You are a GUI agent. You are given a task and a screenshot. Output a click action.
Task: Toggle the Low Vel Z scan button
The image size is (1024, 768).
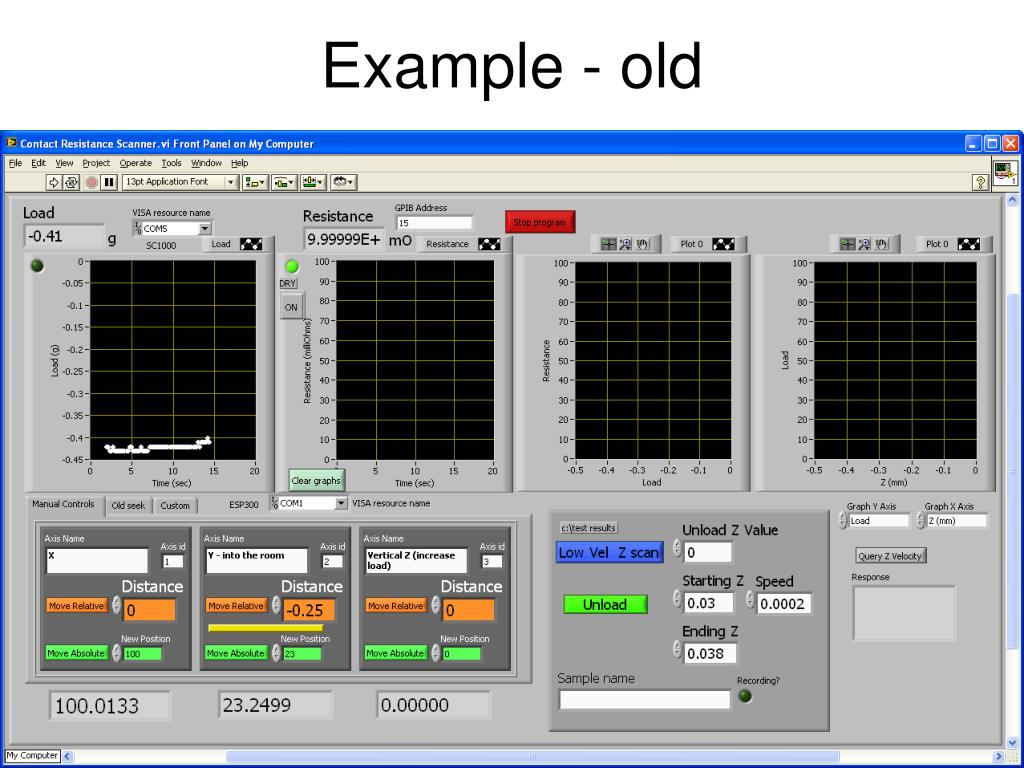609,552
